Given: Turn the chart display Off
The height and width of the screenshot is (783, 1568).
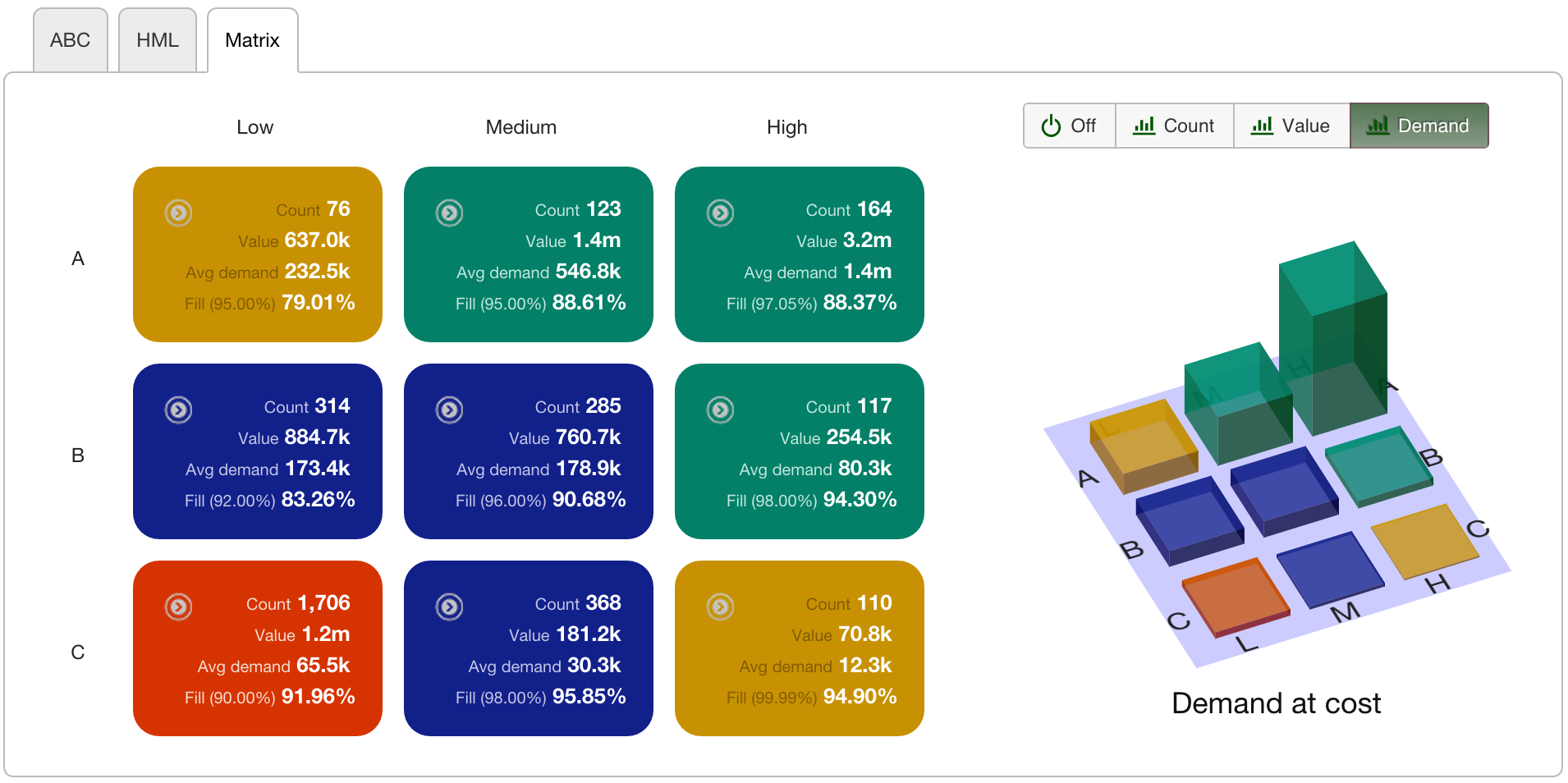Looking at the screenshot, I should [x=1069, y=126].
